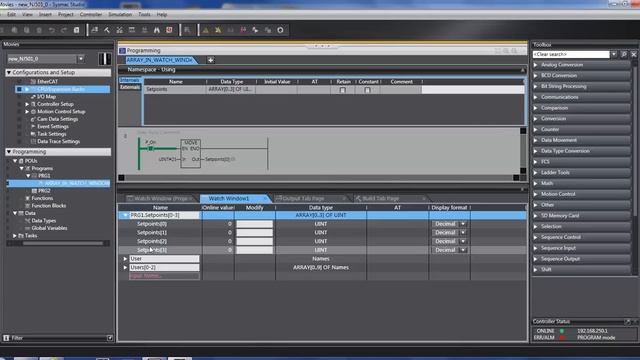Click the Transfer icon left of circular icon
The height and width of the screenshot is (360, 640).
[268, 30]
